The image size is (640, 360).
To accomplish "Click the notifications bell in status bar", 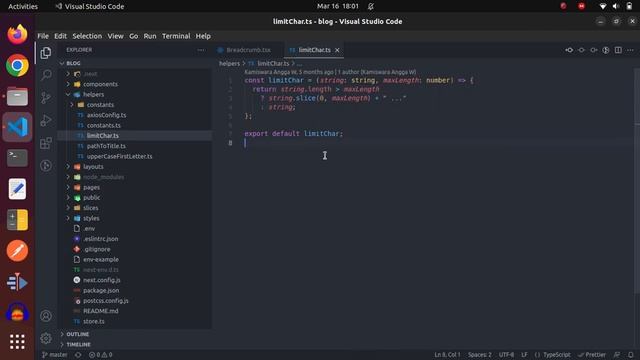I will tap(631, 355).
